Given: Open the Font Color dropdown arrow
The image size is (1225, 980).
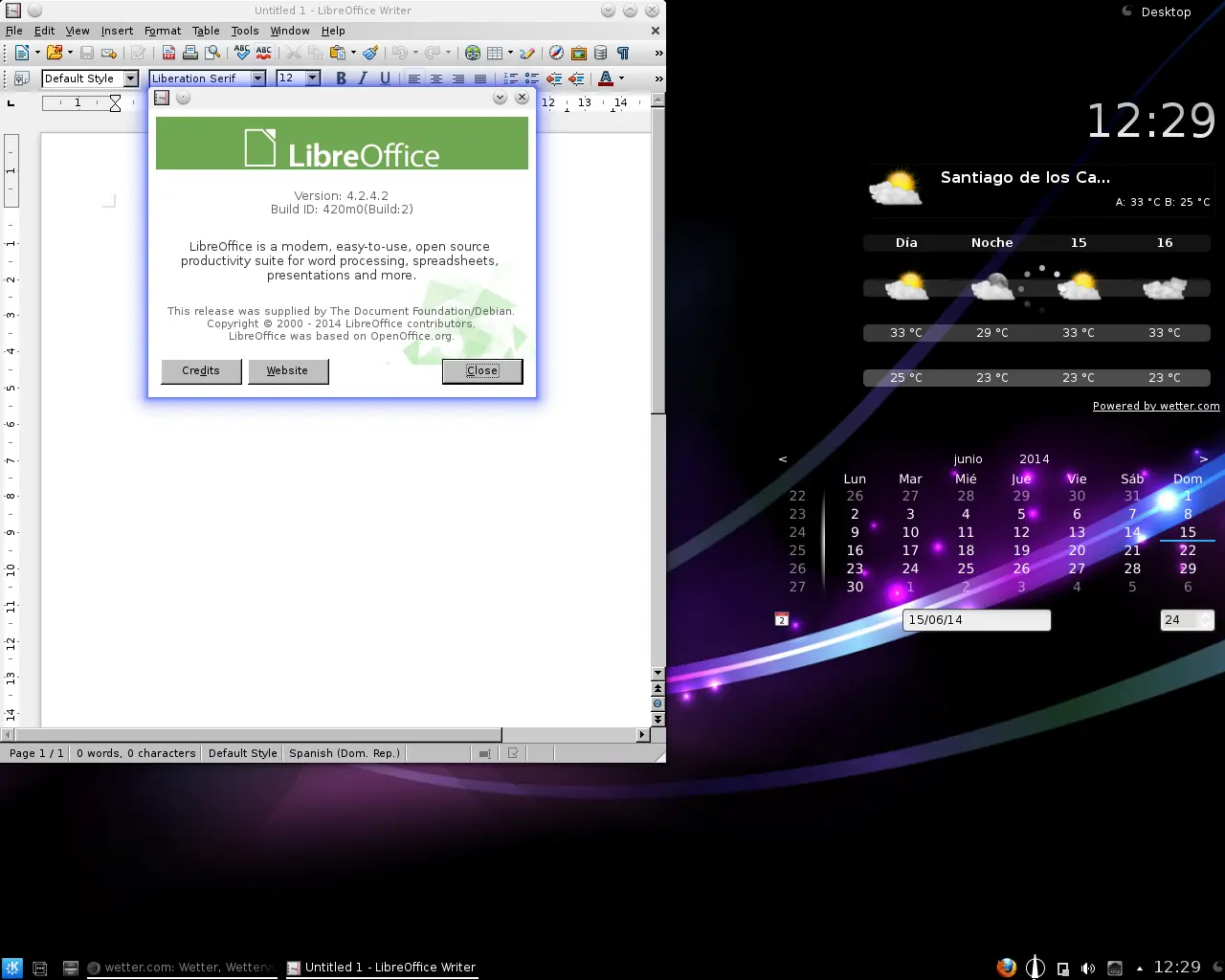Looking at the screenshot, I should click(622, 78).
